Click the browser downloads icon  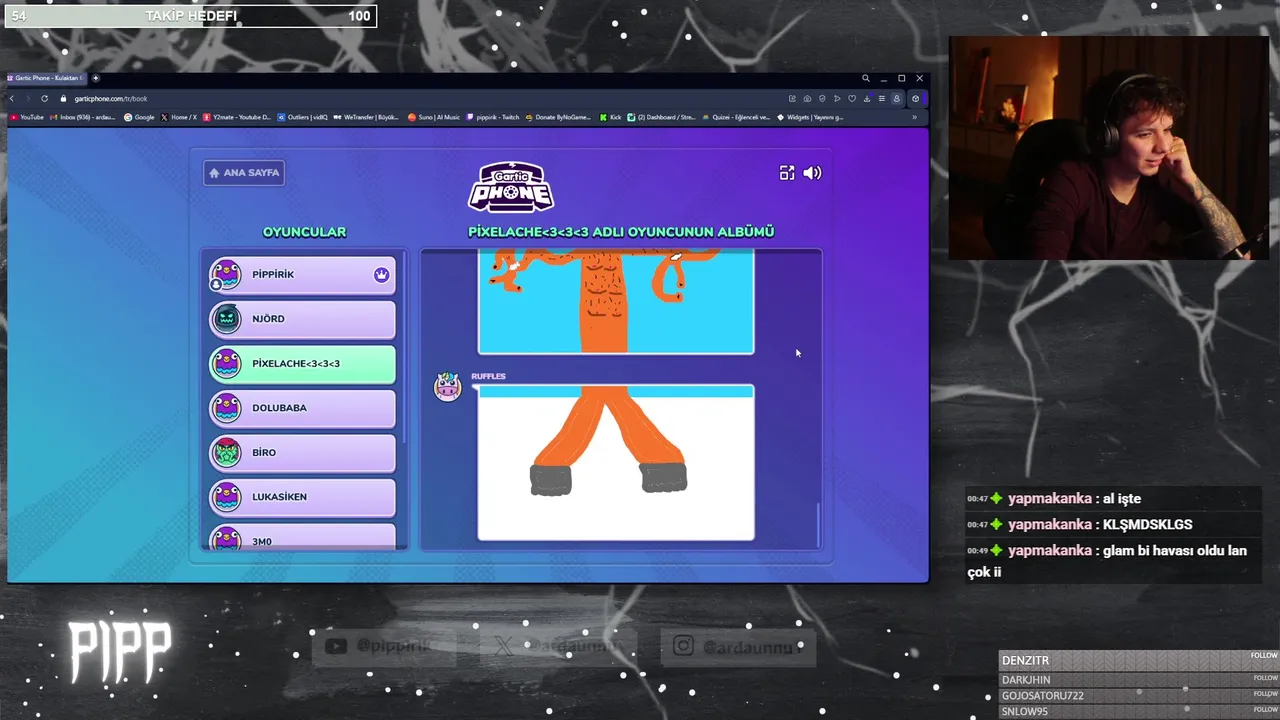click(867, 98)
